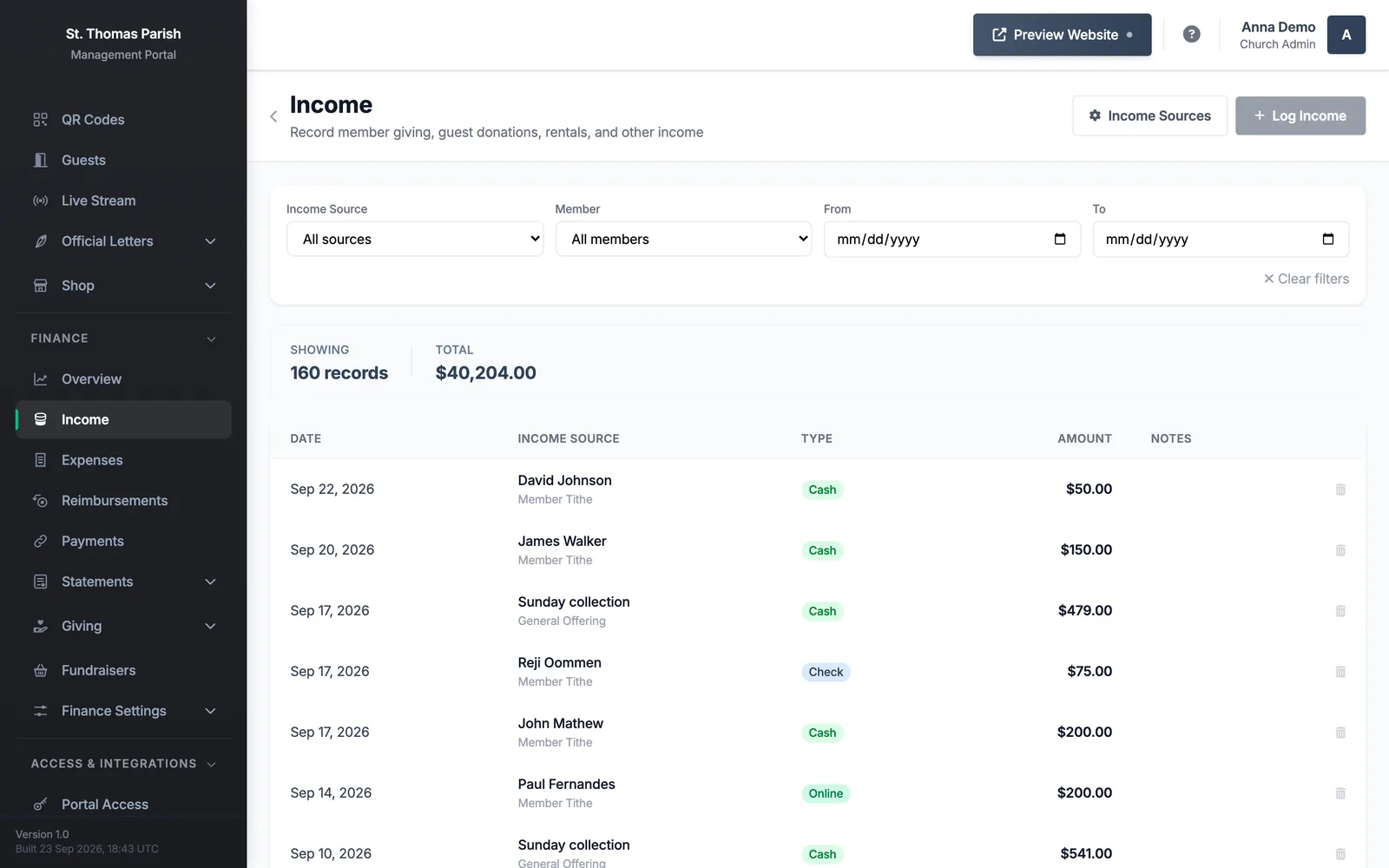
Task: Collapse the Finance section
Action: (211, 339)
